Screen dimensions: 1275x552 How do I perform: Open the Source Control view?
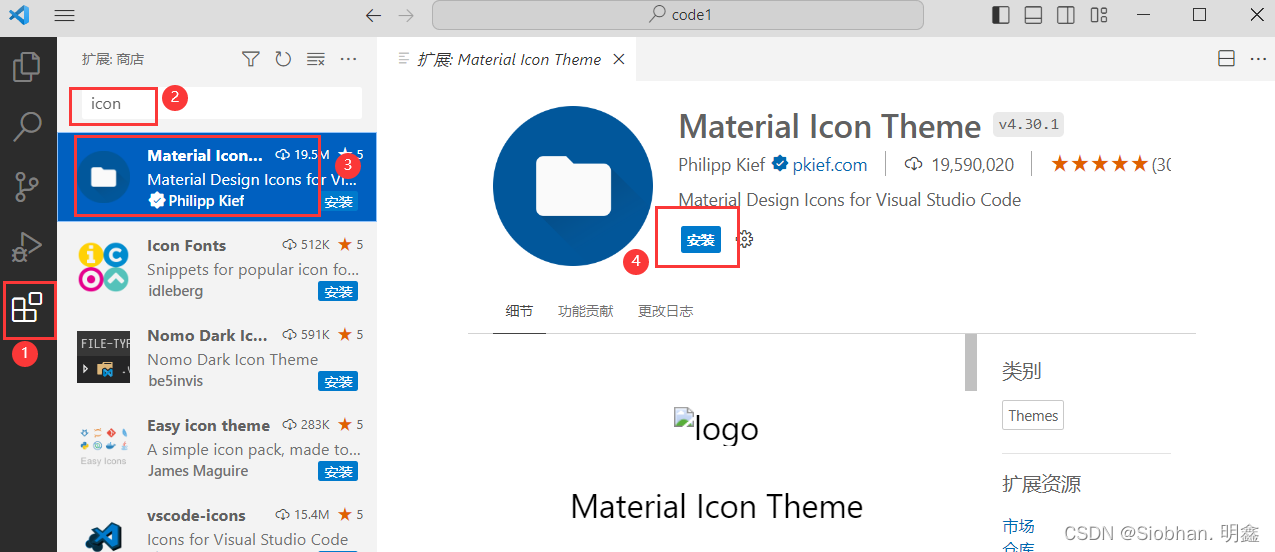point(27,186)
